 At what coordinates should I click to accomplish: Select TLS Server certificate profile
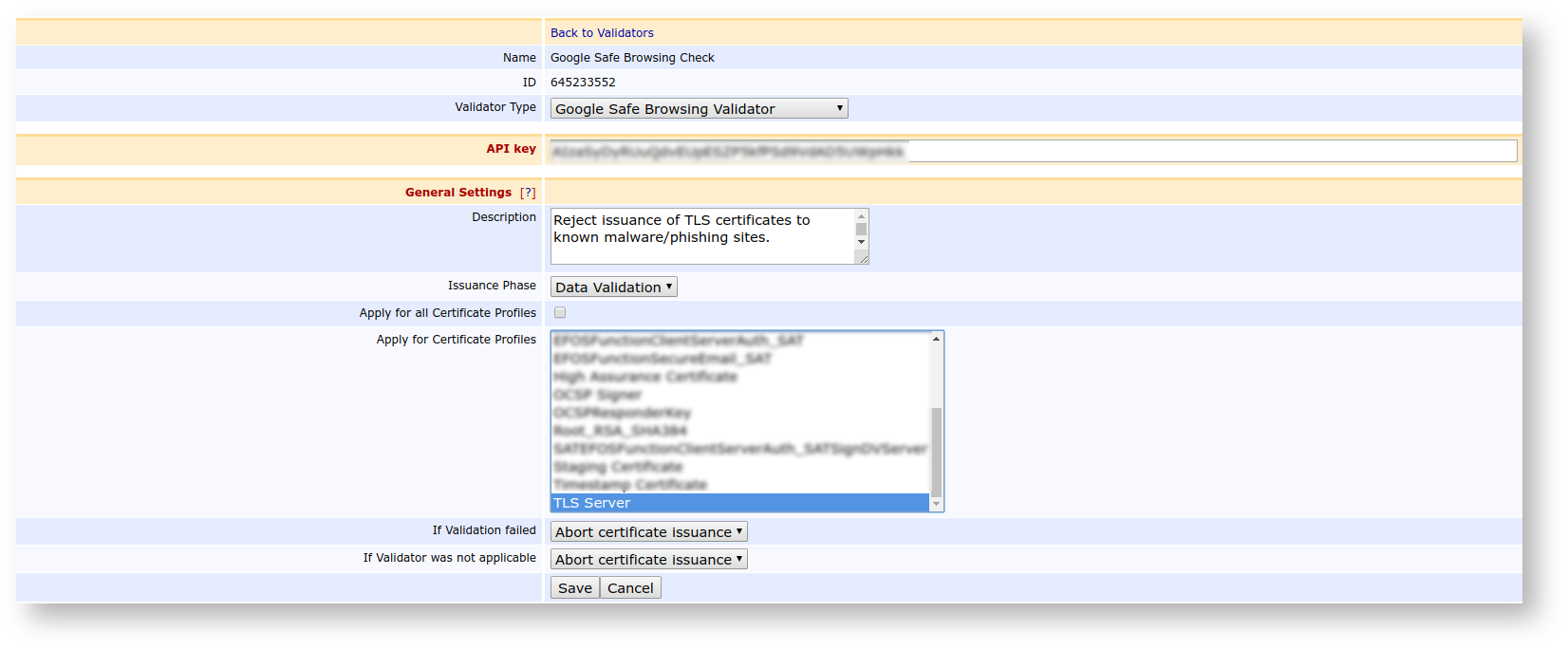click(x=739, y=503)
